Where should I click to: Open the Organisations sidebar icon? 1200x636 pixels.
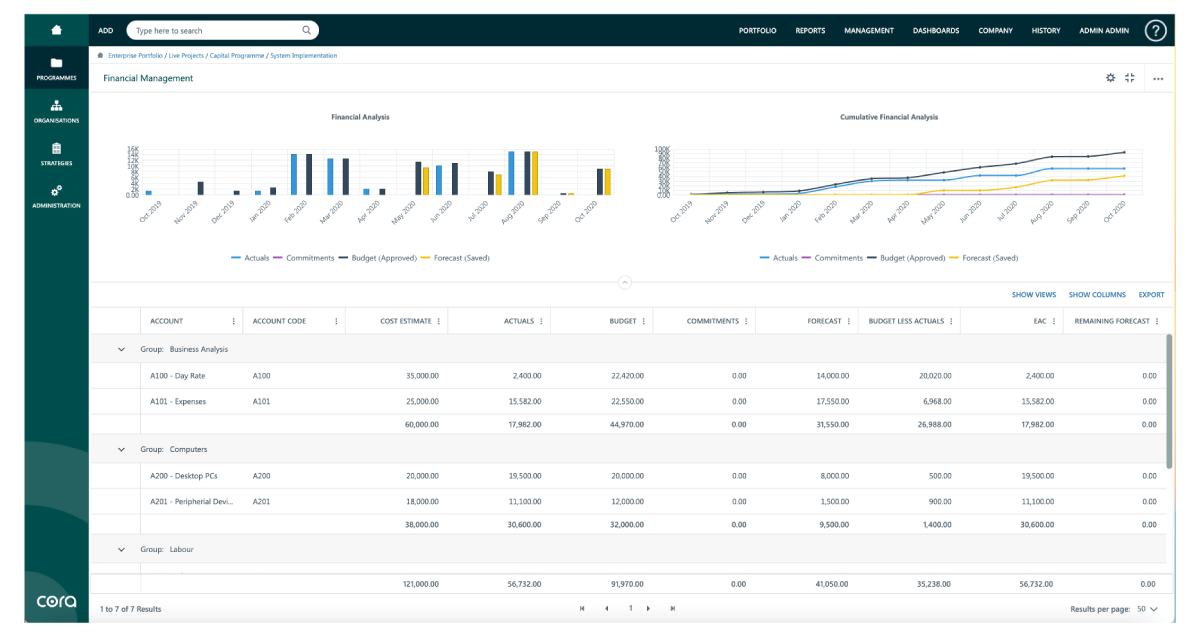[x=56, y=106]
